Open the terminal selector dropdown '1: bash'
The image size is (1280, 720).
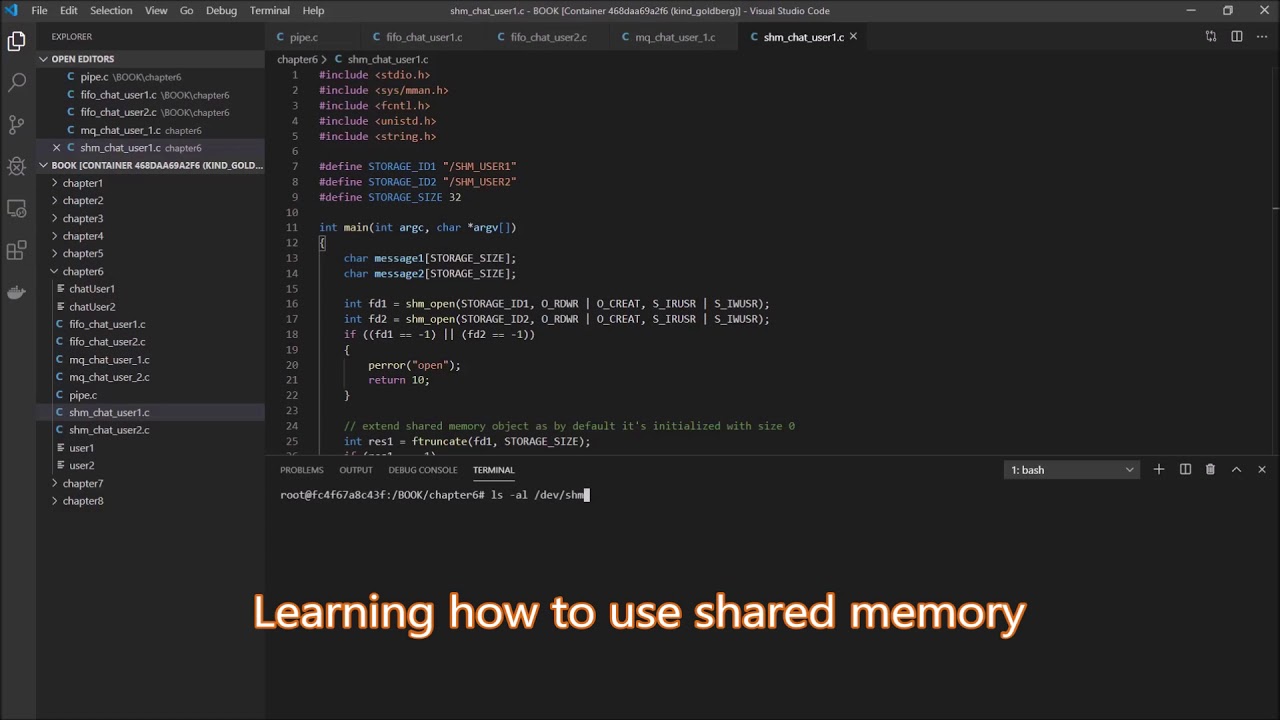coord(1072,470)
